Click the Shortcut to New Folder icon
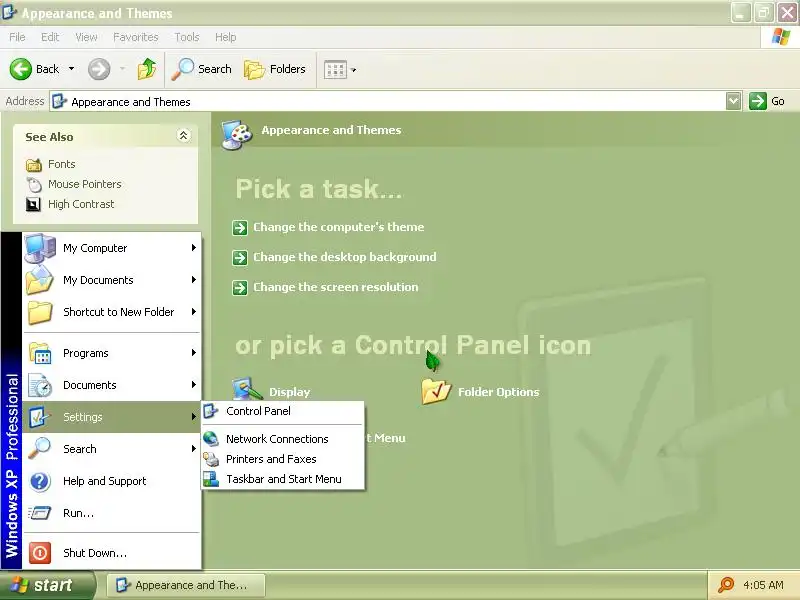Screen dimensions: 800x600 click(40, 312)
